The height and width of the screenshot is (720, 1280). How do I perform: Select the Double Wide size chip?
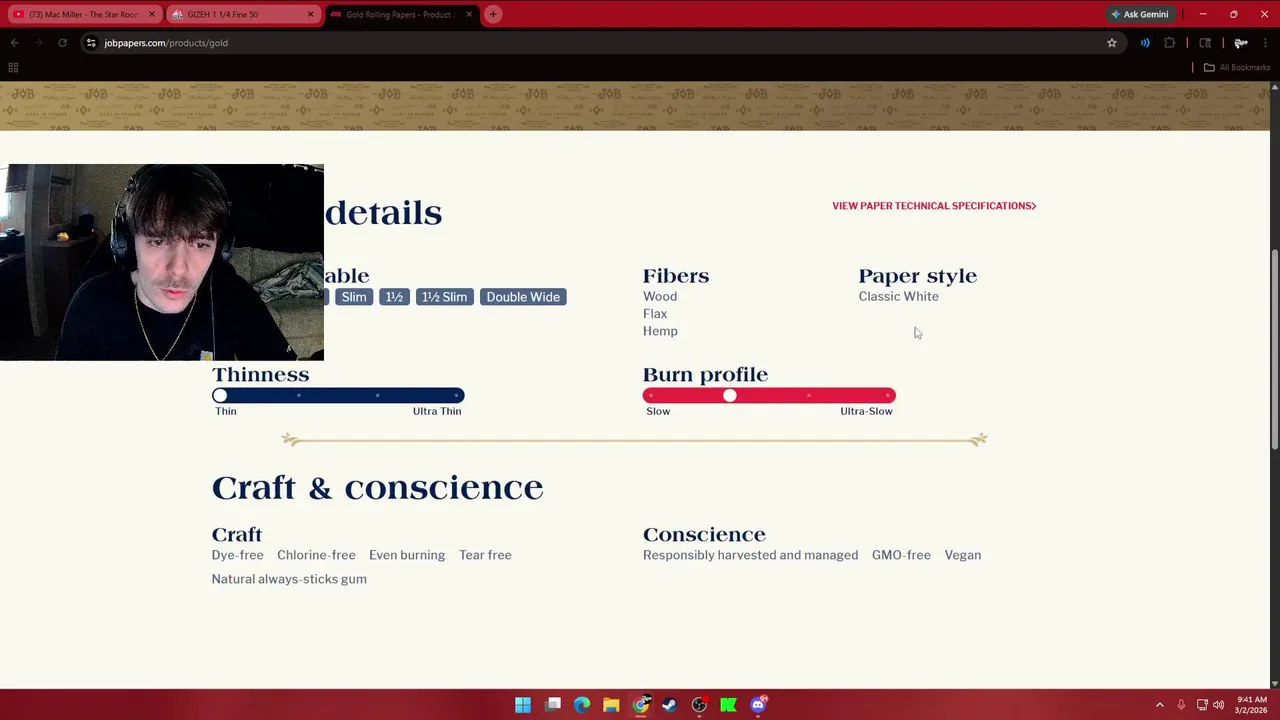coord(523,297)
